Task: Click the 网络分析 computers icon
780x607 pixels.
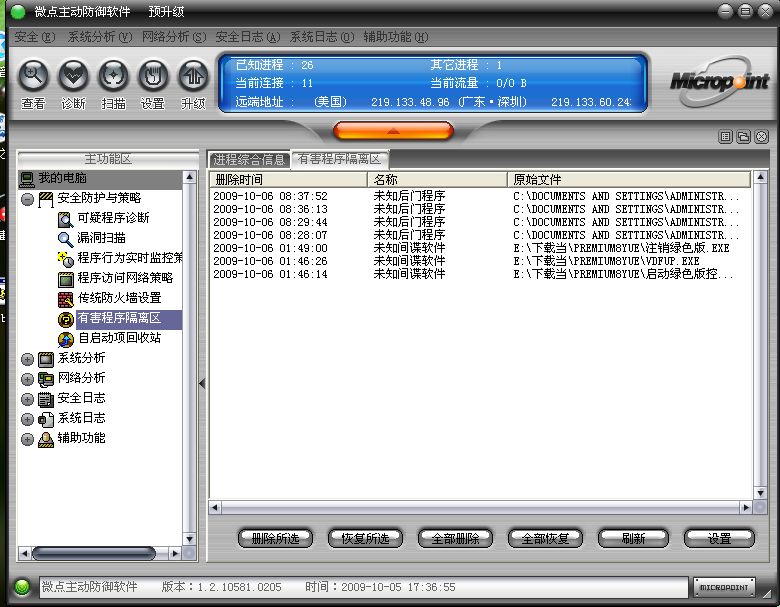Action: [46, 379]
